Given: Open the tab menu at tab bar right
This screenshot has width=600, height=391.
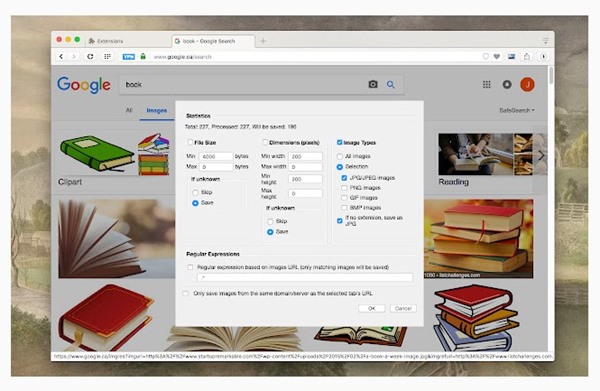Looking at the screenshot, I should coord(545,41).
